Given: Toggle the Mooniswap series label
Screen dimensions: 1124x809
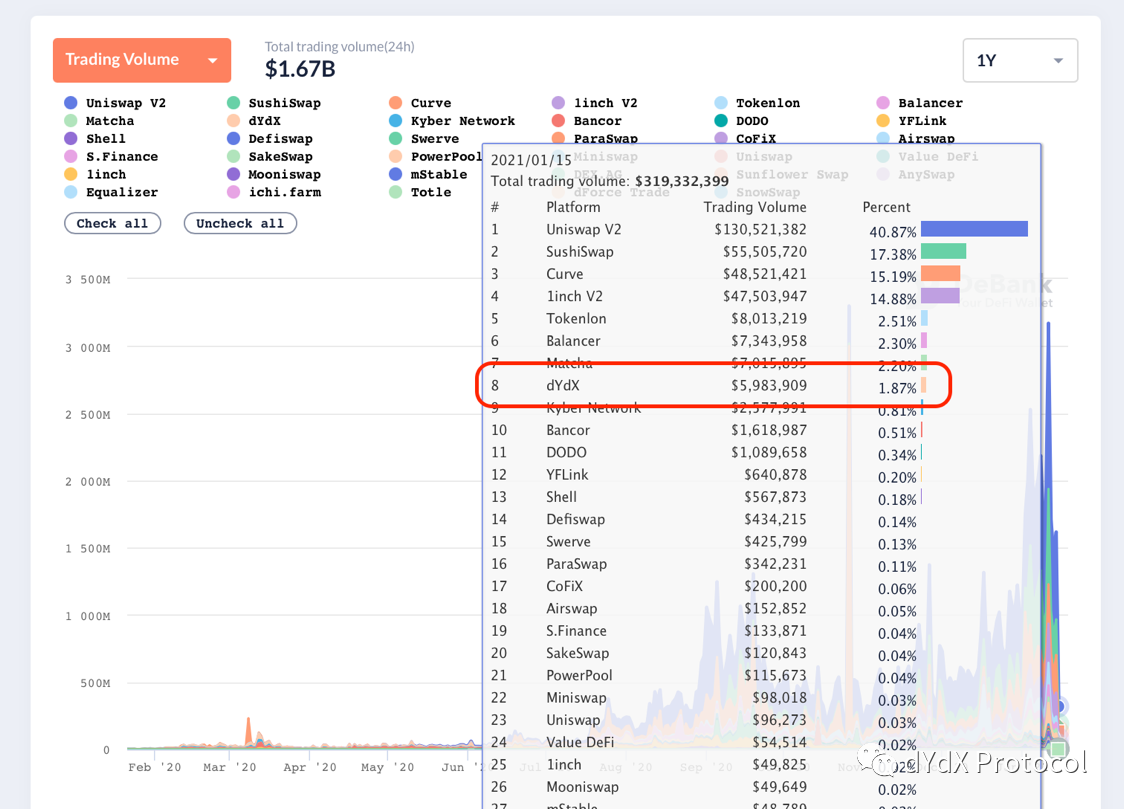Looking at the screenshot, I should pyautogui.click(x=284, y=174).
